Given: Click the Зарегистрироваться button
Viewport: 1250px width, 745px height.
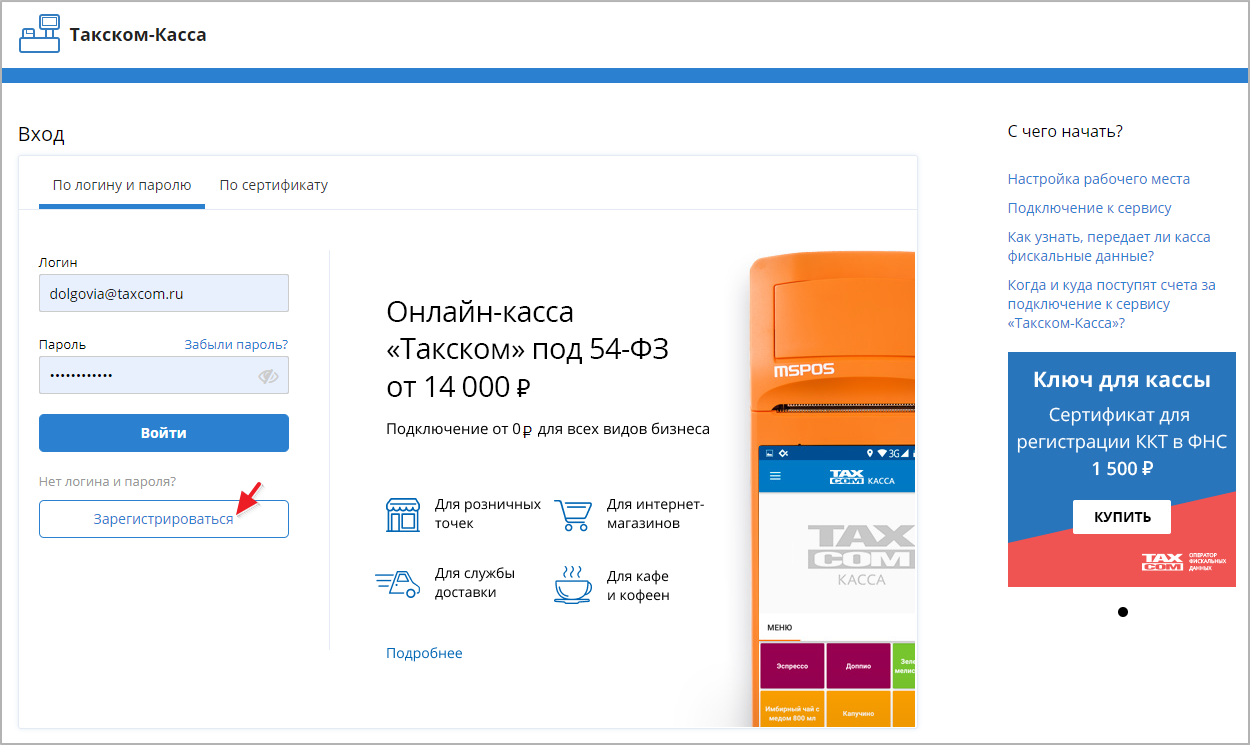Looking at the screenshot, I should [x=164, y=519].
